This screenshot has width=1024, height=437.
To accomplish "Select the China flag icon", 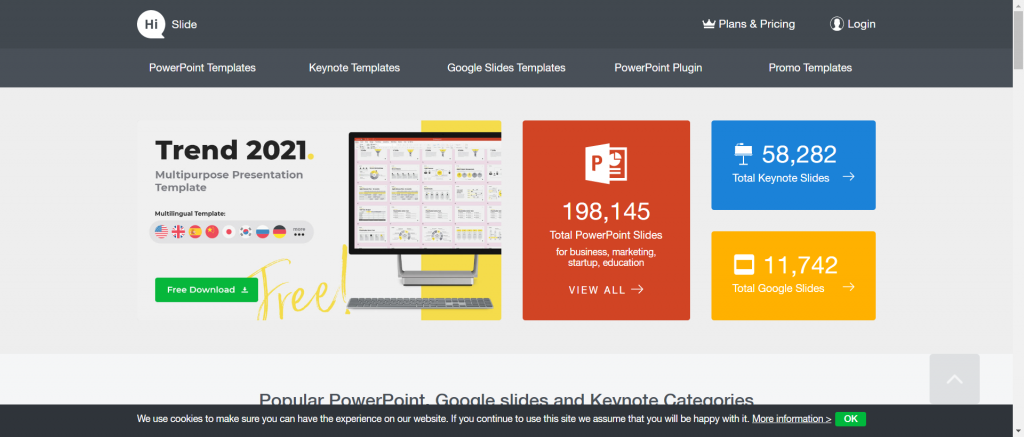I will (212, 231).
